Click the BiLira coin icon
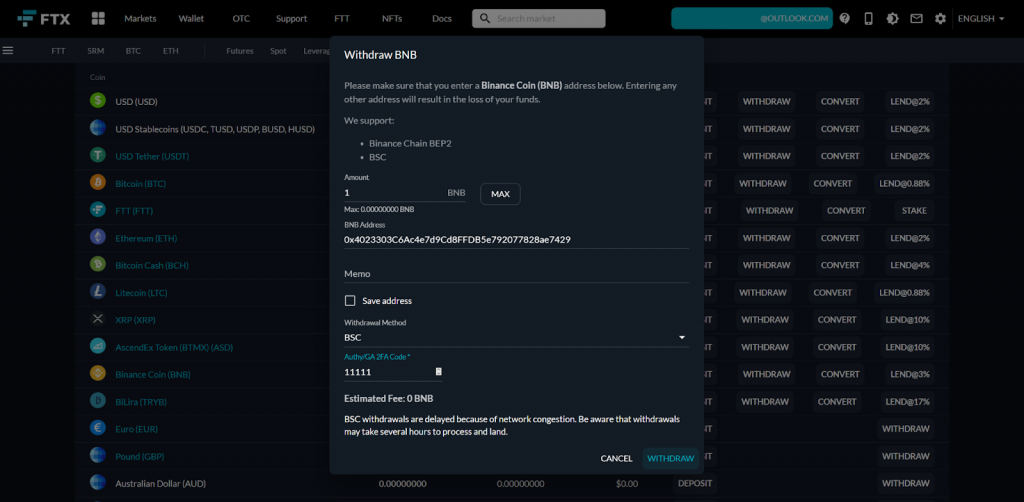Viewport: 1024px width, 502px height. [x=98, y=401]
